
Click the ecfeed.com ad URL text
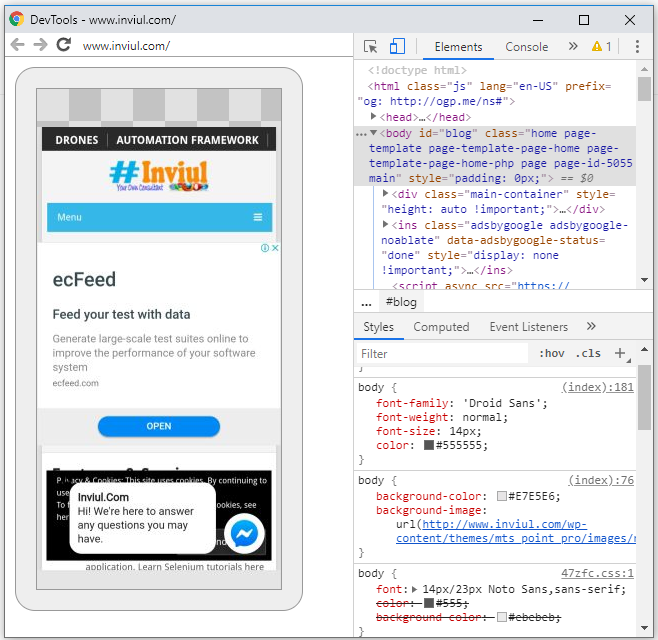pyautogui.click(x=76, y=383)
